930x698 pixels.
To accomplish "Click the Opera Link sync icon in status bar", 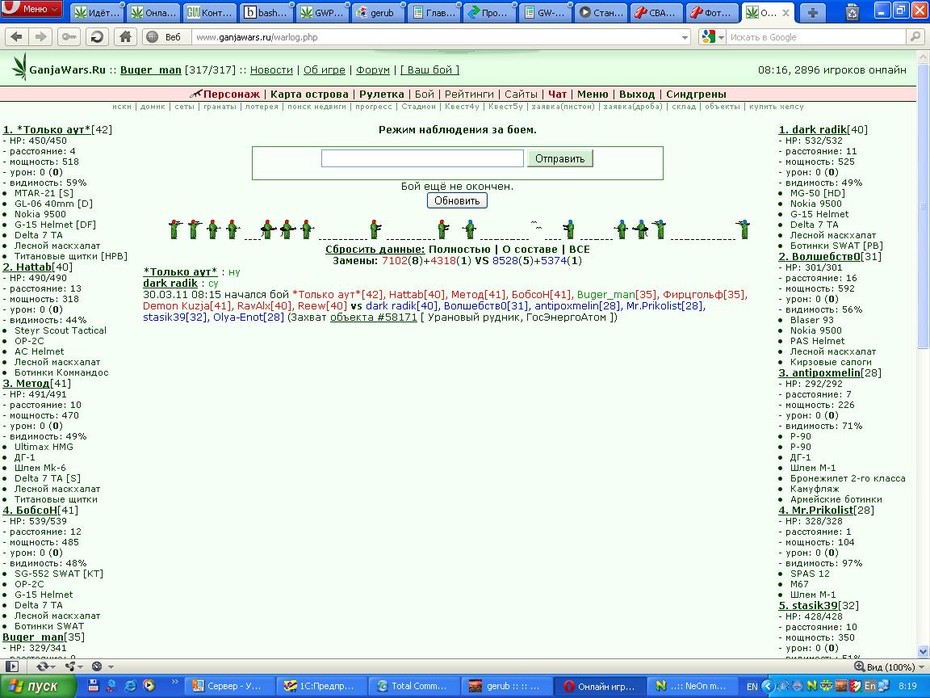I will [x=42, y=667].
